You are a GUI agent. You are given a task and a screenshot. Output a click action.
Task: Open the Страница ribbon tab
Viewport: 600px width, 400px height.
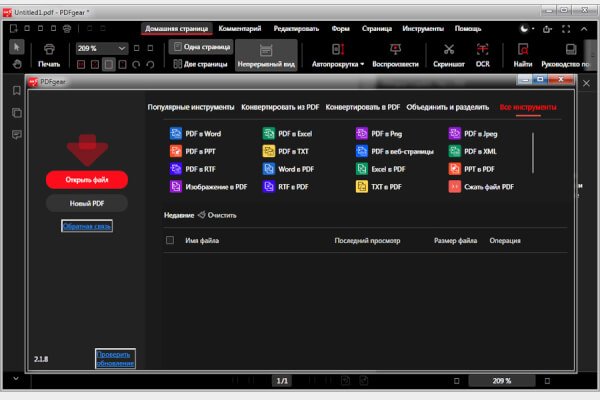tap(377, 29)
